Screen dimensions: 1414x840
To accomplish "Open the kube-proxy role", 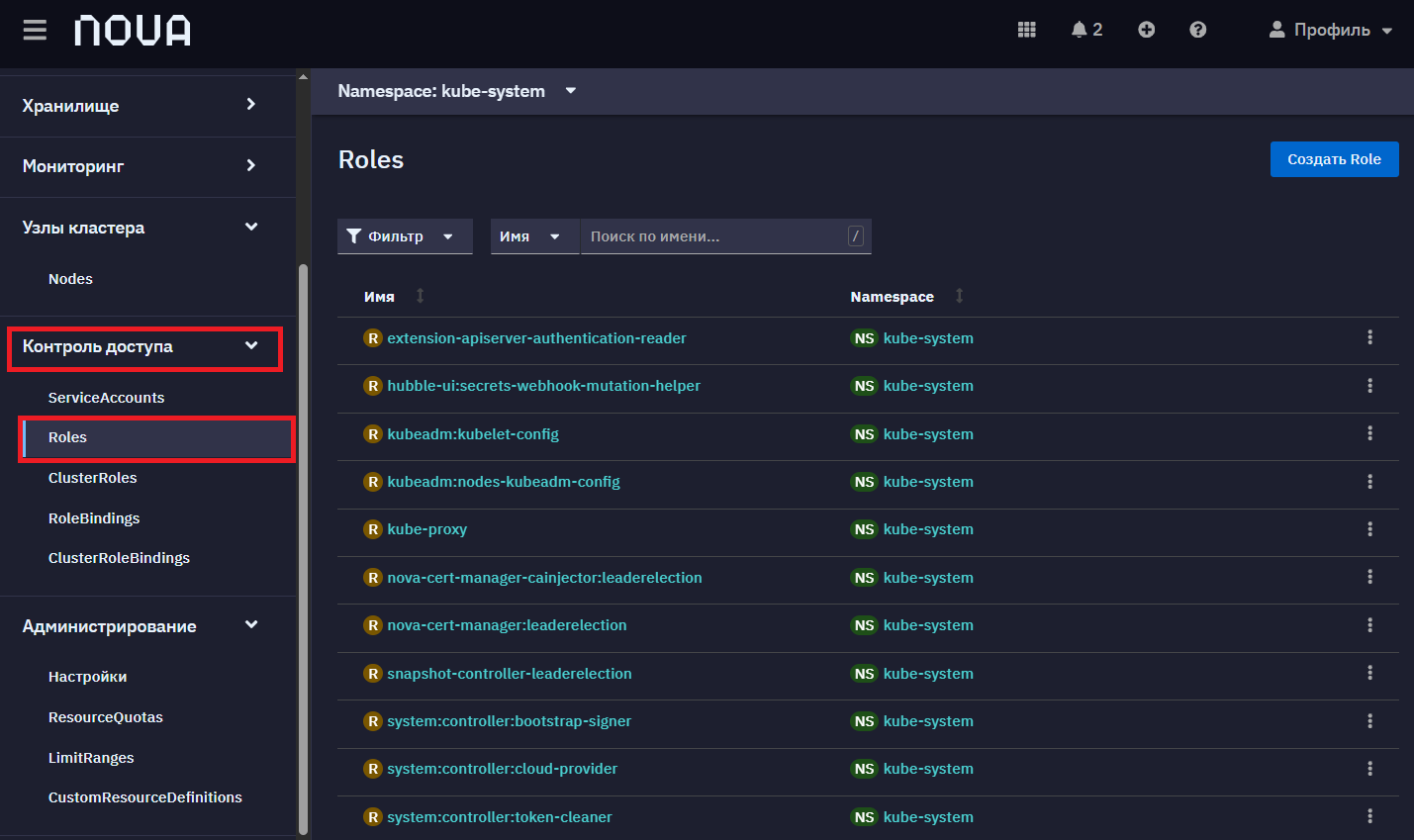I will click(x=426, y=529).
